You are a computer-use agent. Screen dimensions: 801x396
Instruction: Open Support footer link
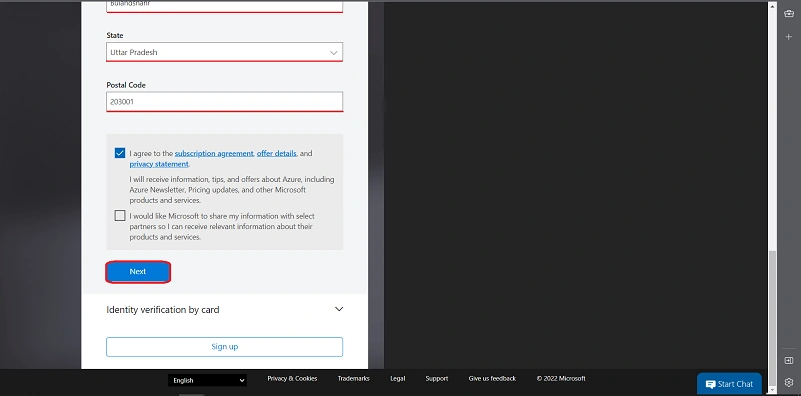coord(437,379)
